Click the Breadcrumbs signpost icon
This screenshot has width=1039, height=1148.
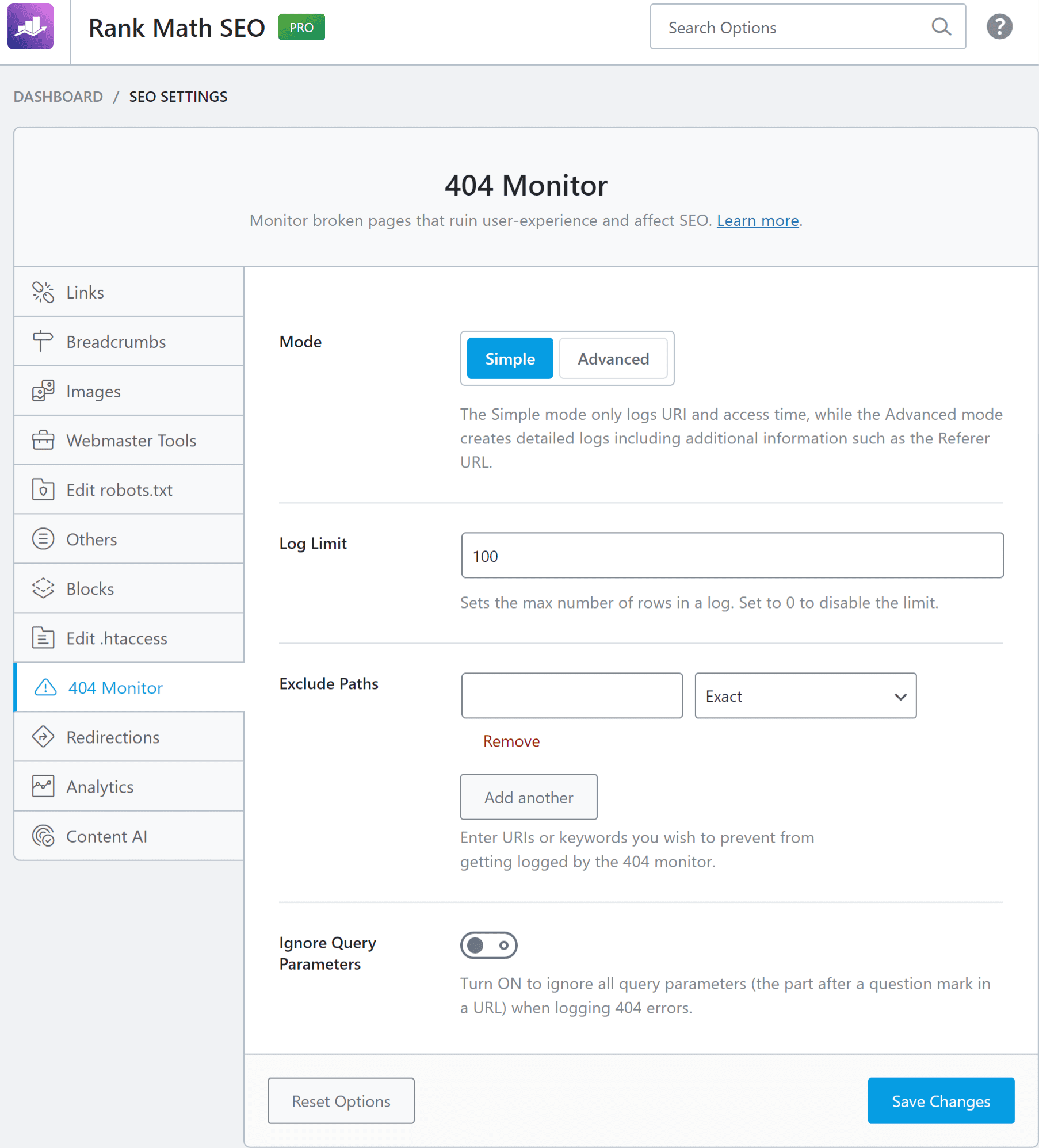pyautogui.click(x=43, y=342)
